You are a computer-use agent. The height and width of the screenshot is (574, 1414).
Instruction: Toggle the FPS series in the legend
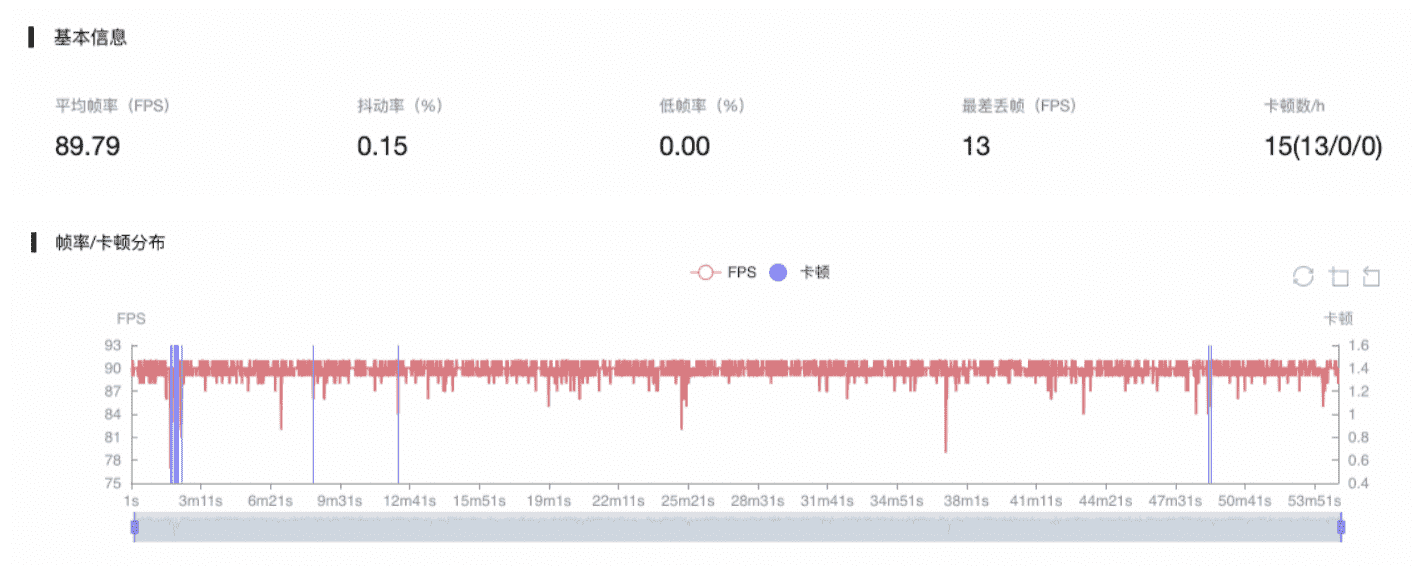[x=723, y=272]
